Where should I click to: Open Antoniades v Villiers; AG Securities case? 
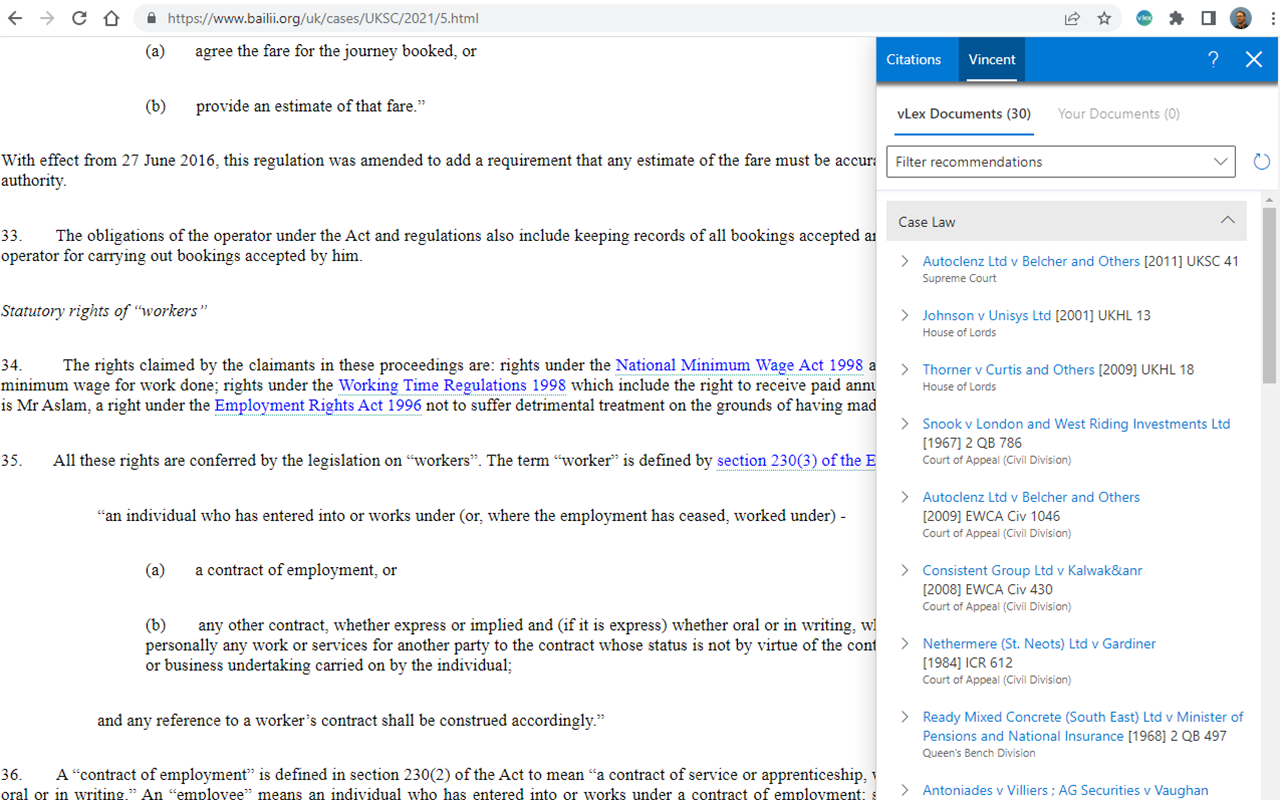point(1065,790)
